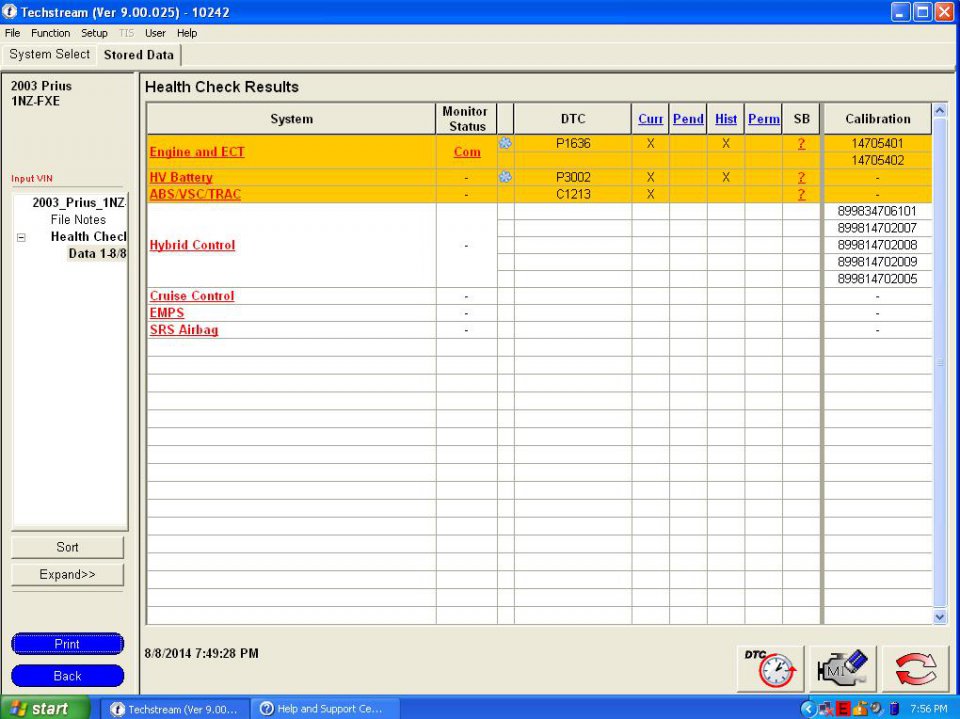Click calibration value 899834706101
This screenshot has height=719, width=960.
point(877,211)
